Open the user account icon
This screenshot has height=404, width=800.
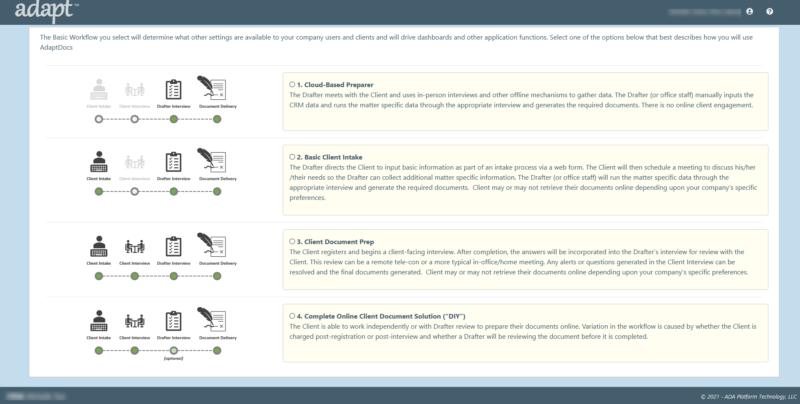coord(750,12)
